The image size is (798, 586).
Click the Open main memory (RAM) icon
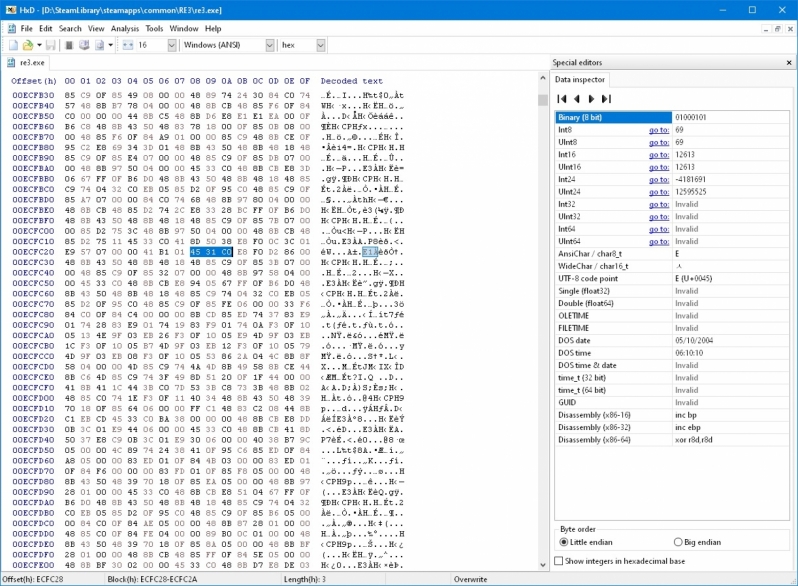click(69, 45)
